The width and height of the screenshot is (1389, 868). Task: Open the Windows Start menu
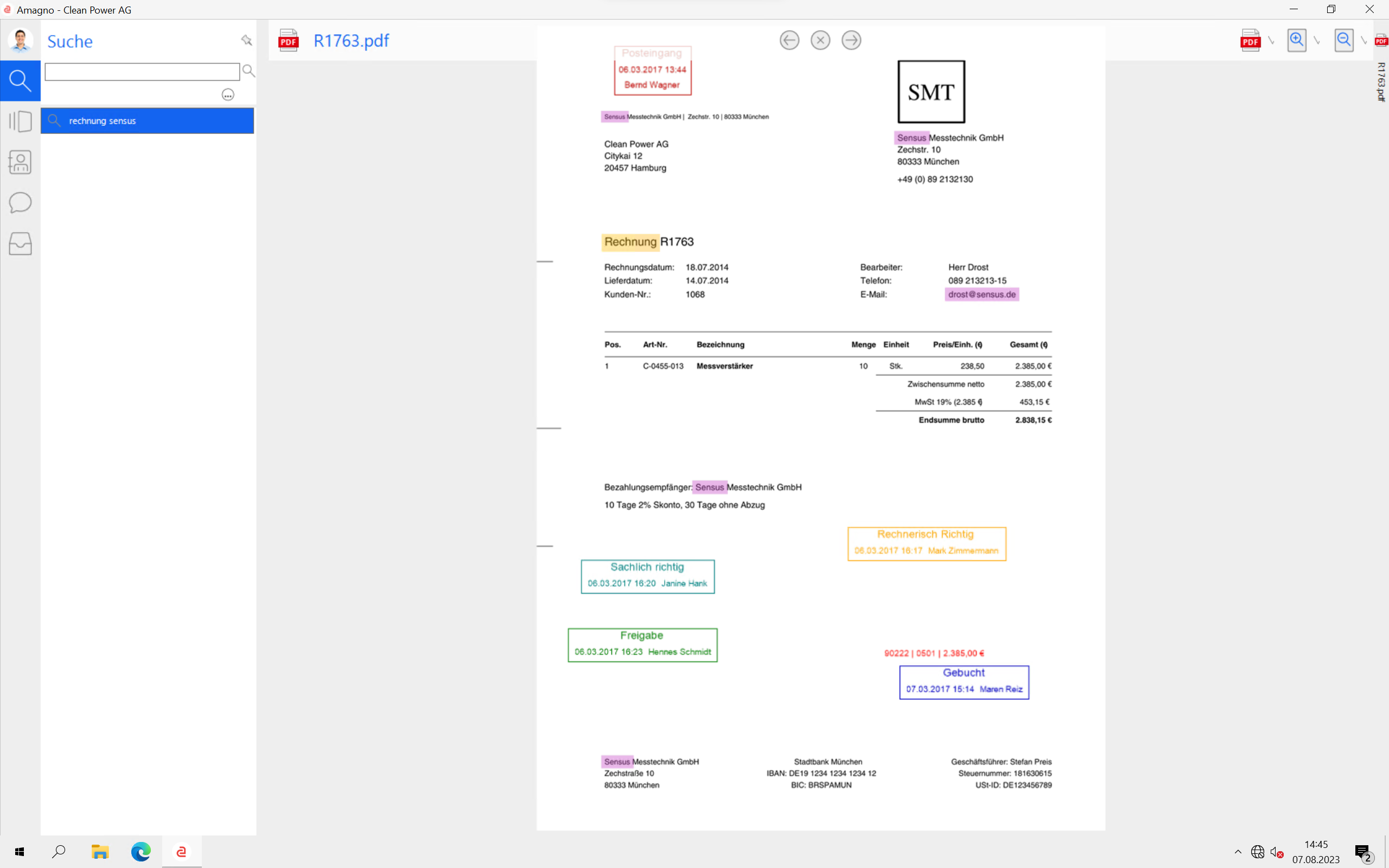click(x=20, y=852)
